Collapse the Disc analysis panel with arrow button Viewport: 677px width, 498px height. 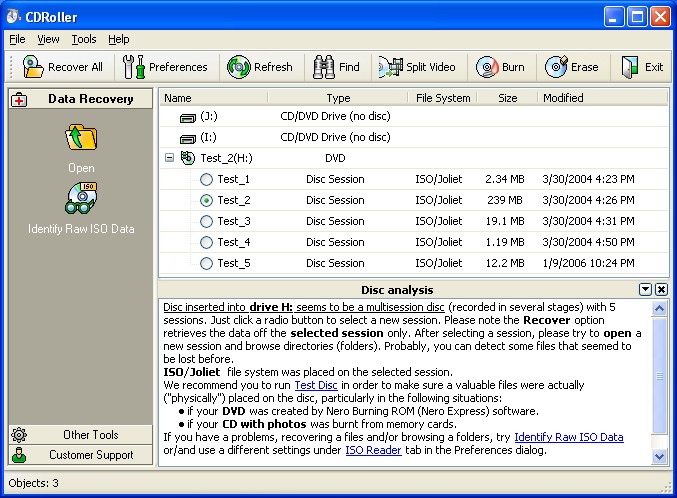tap(645, 290)
